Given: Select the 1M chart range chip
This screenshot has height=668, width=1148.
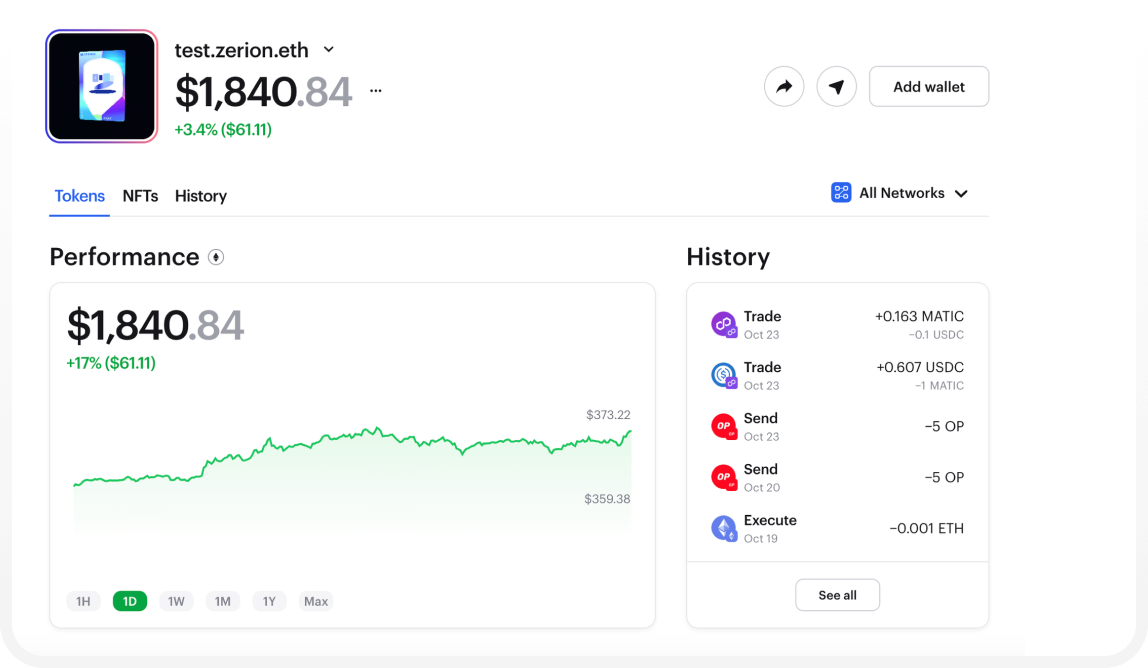Looking at the screenshot, I should tap(223, 601).
